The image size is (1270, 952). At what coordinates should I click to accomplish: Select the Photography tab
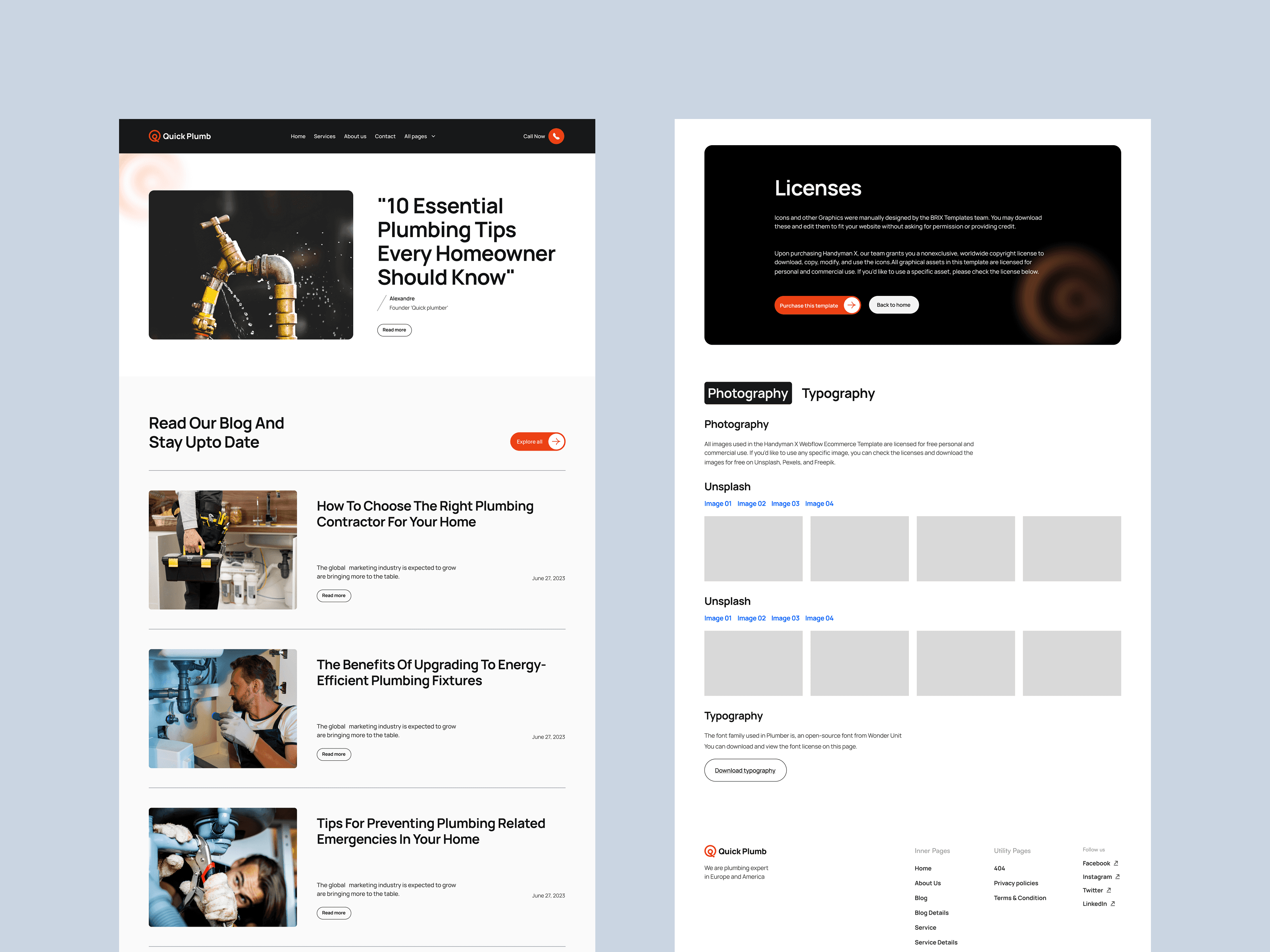point(748,393)
